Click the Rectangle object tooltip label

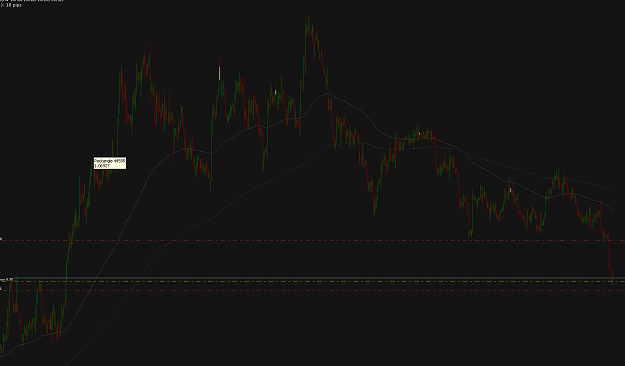click(110, 163)
